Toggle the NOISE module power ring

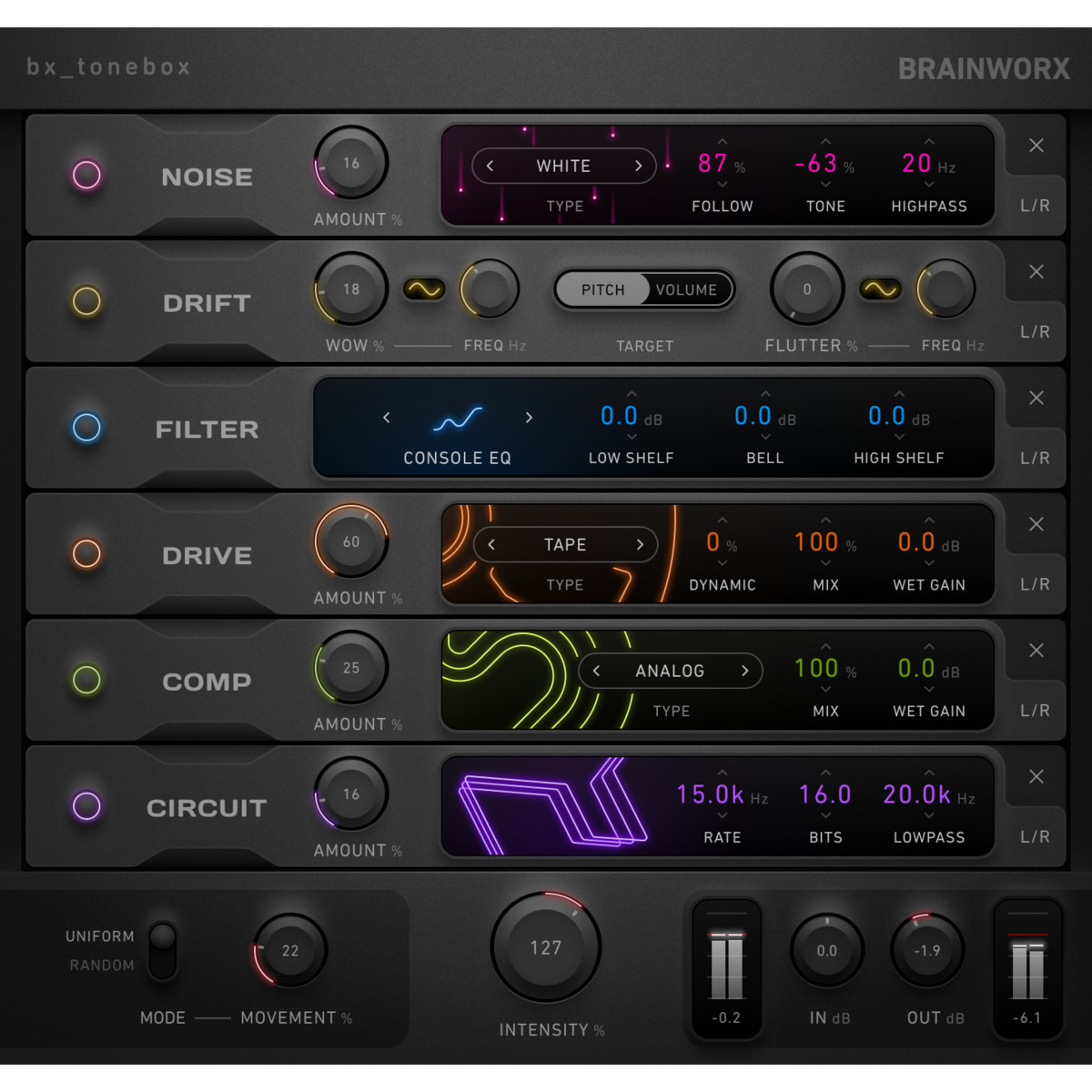click(x=86, y=175)
